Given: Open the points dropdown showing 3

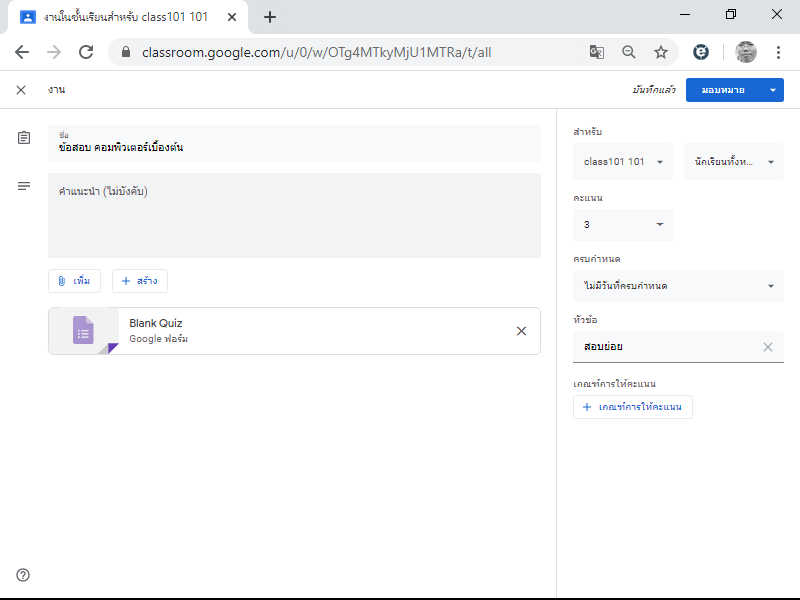Looking at the screenshot, I should [x=622, y=225].
